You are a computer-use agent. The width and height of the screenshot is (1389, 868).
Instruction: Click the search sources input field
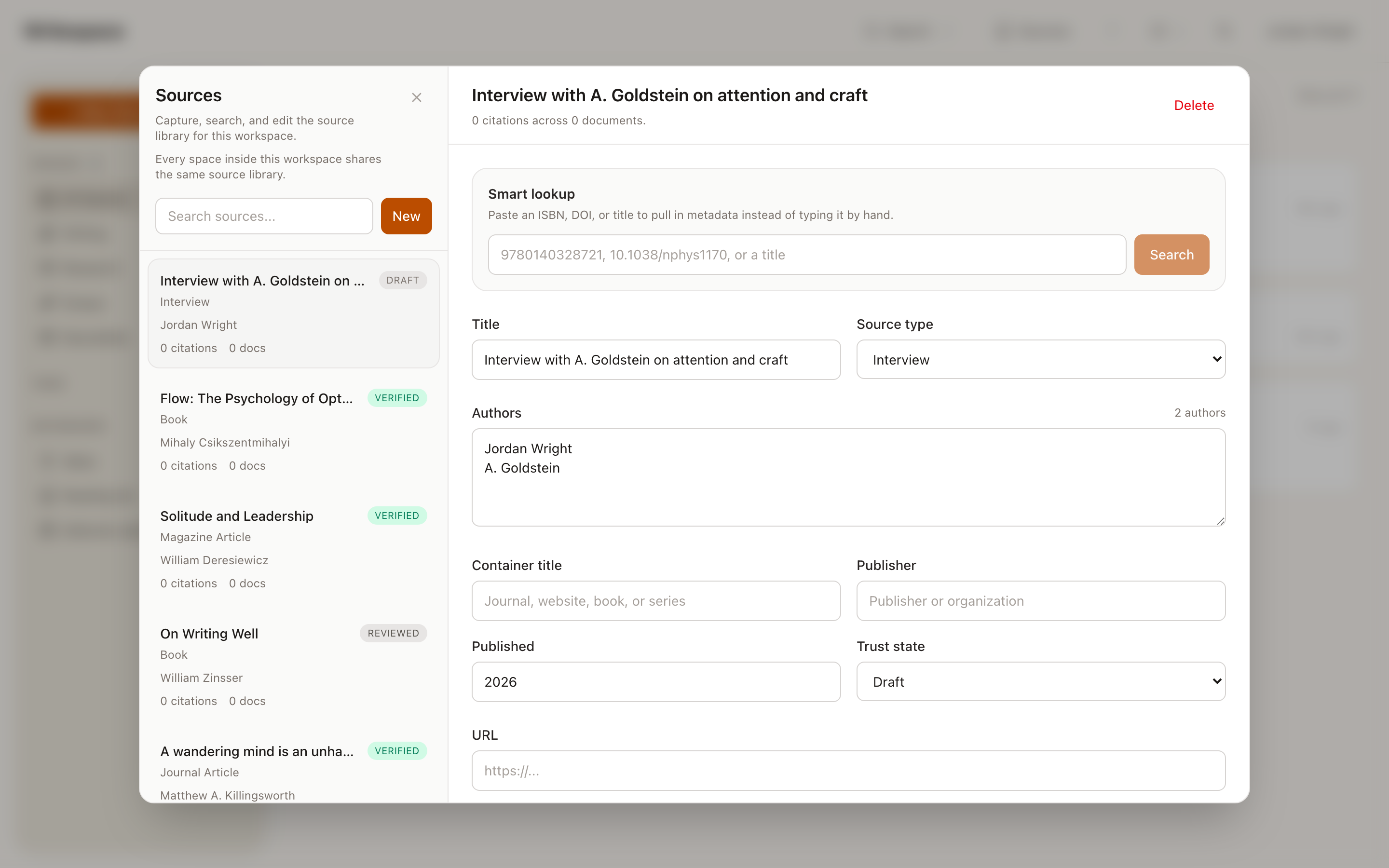[264, 216]
